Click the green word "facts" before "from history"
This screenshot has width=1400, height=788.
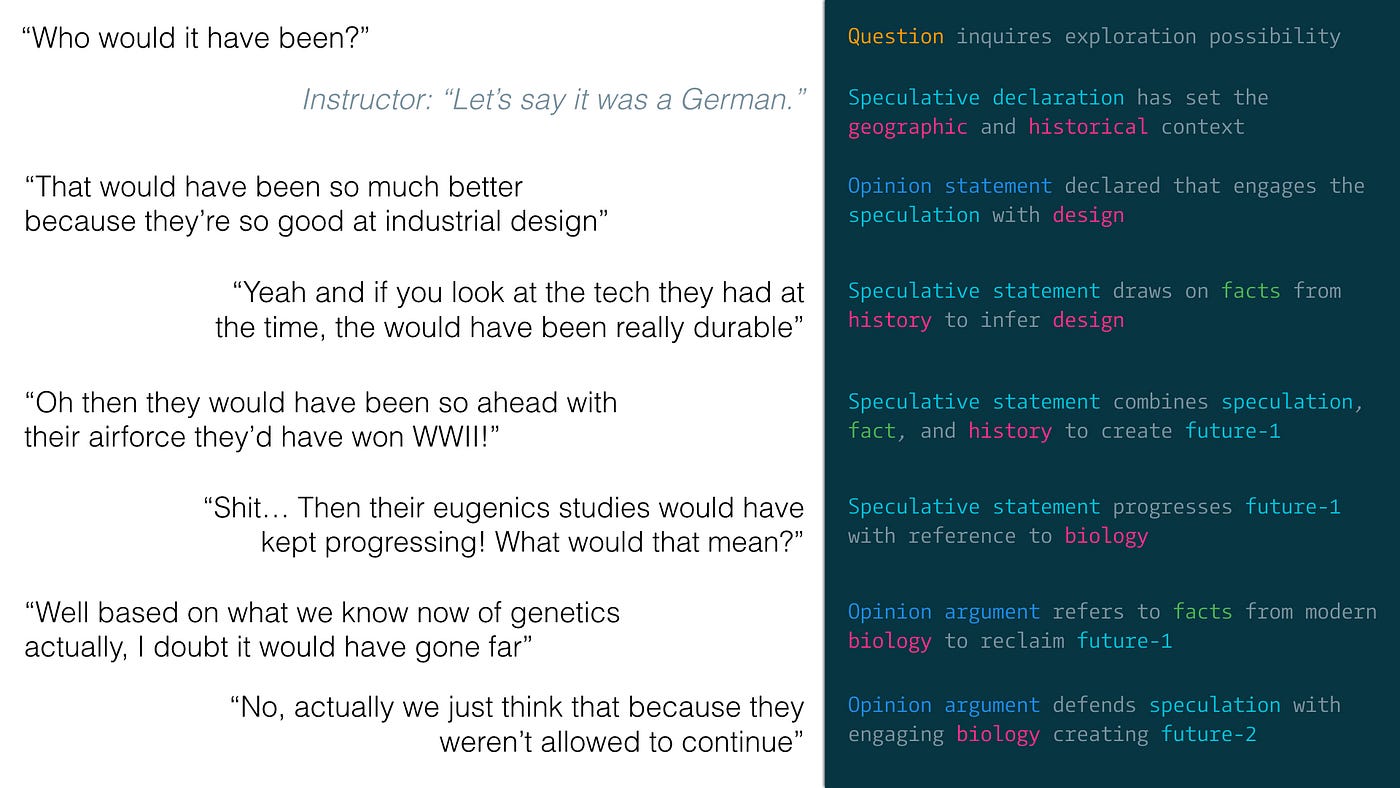(1250, 291)
